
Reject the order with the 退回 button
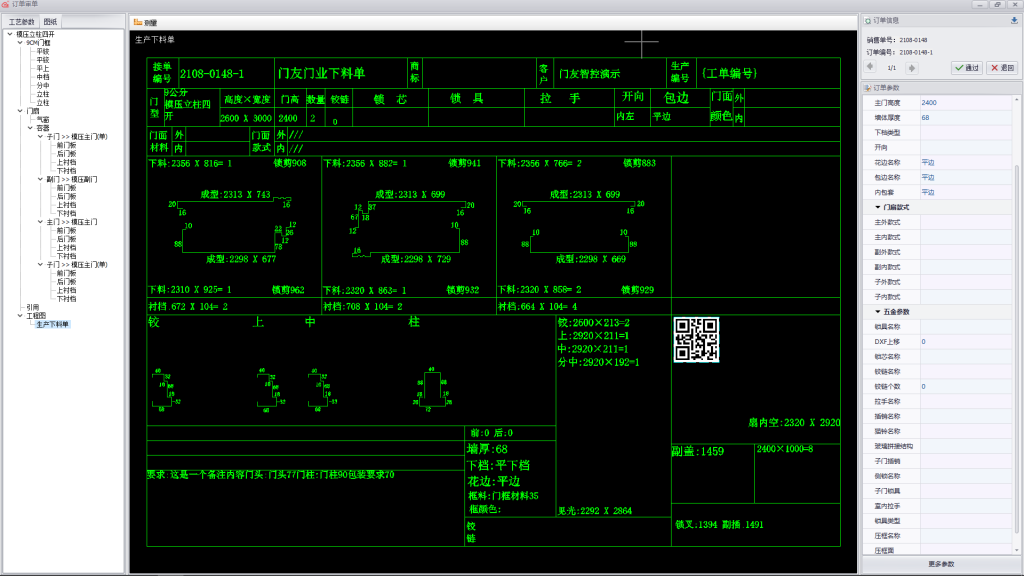[1002, 67]
